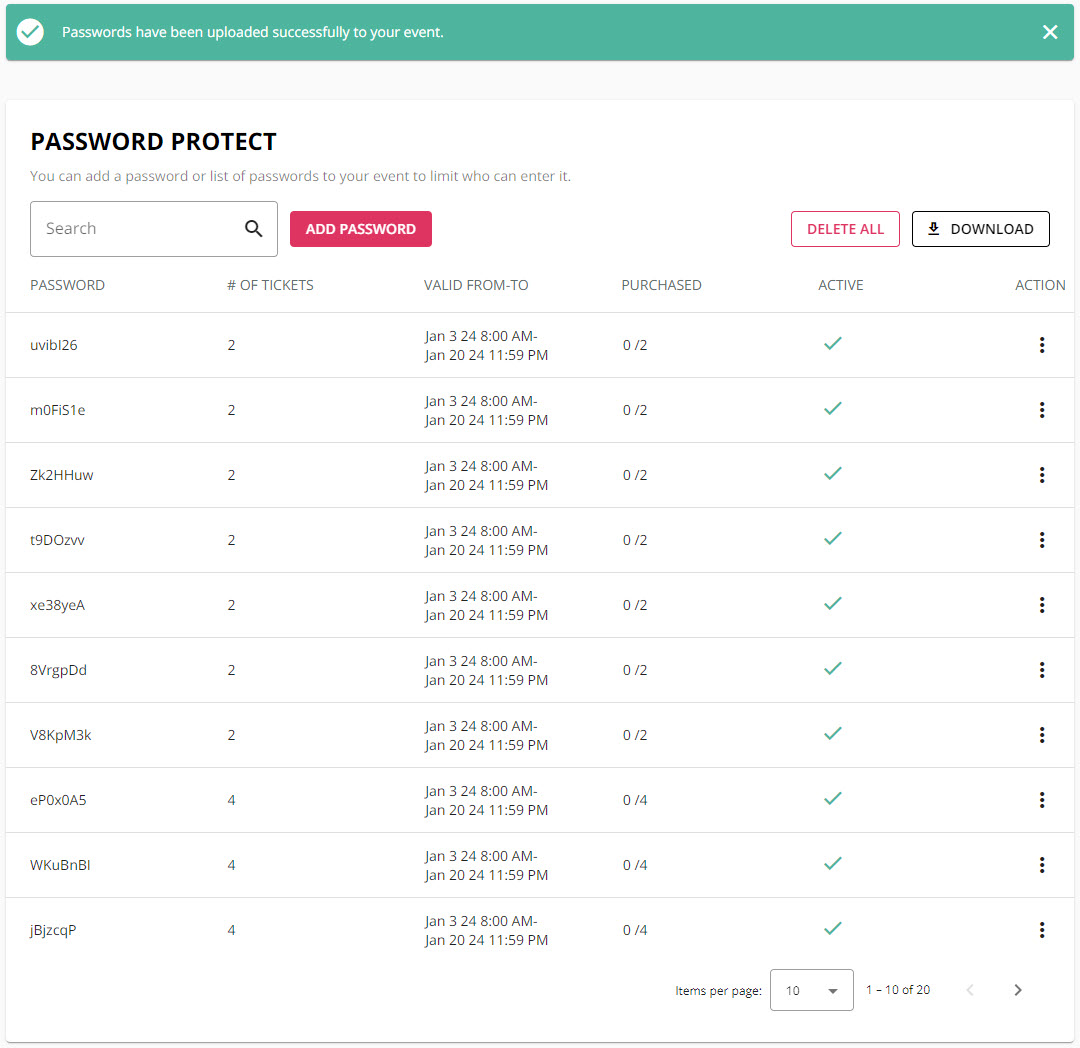The image size is (1080, 1048).
Task: Open action menu for password uvibI26
Action: pyautogui.click(x=1041, y=345)
